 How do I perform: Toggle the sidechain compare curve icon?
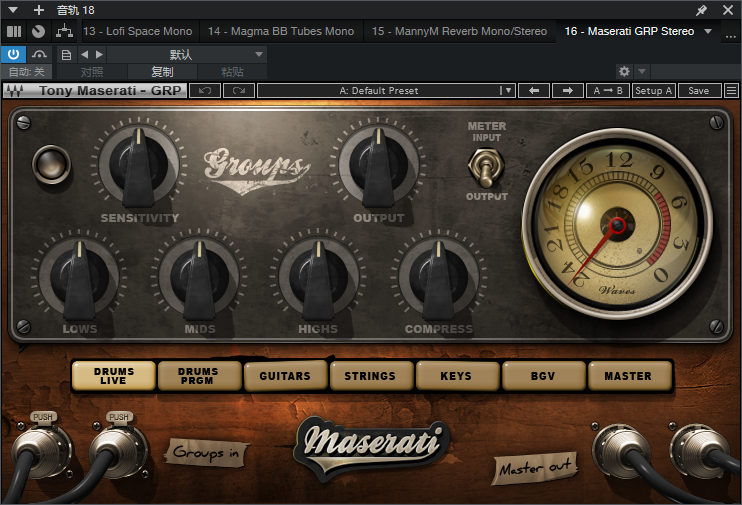(39, 54)
